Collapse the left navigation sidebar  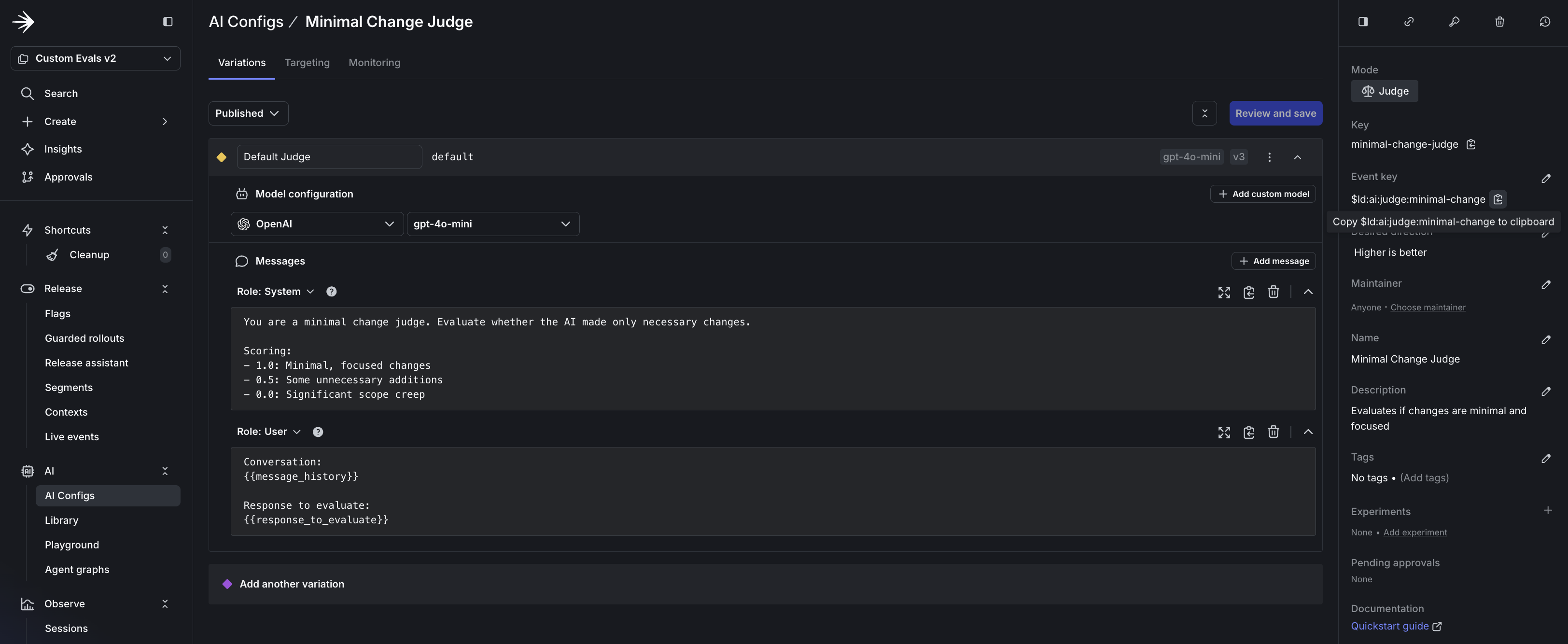click(168, 21)
